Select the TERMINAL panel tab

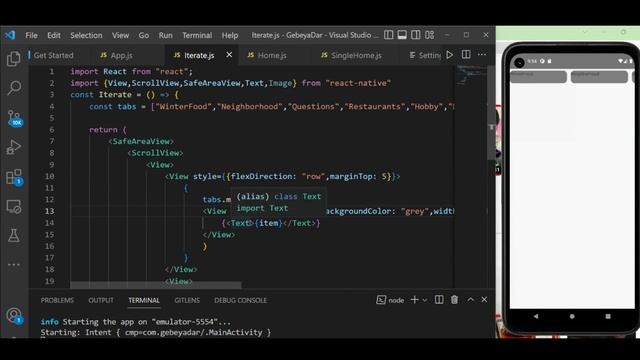pos(144,300)
